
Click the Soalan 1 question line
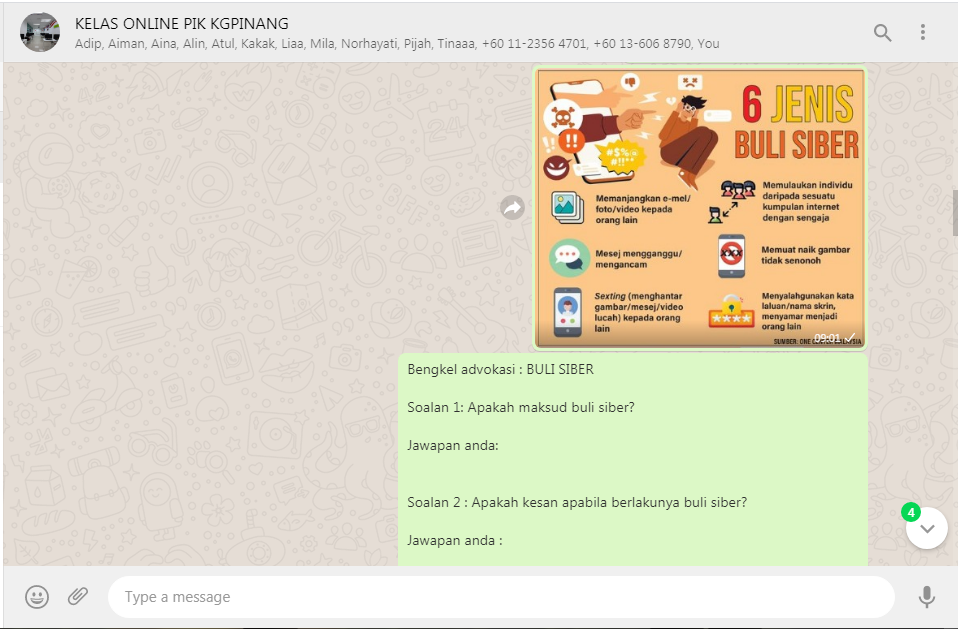coord(521,407)
